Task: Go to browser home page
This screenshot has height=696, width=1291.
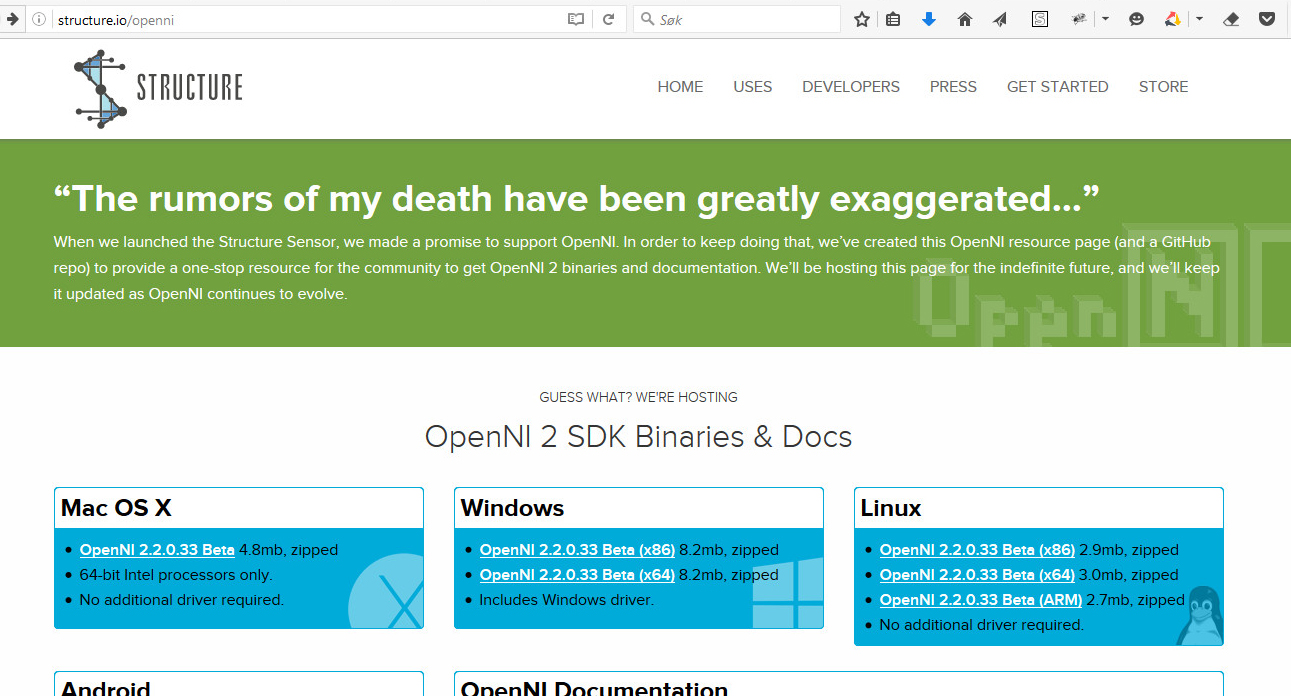Action: pyautogui.click(x=965, y=19)
